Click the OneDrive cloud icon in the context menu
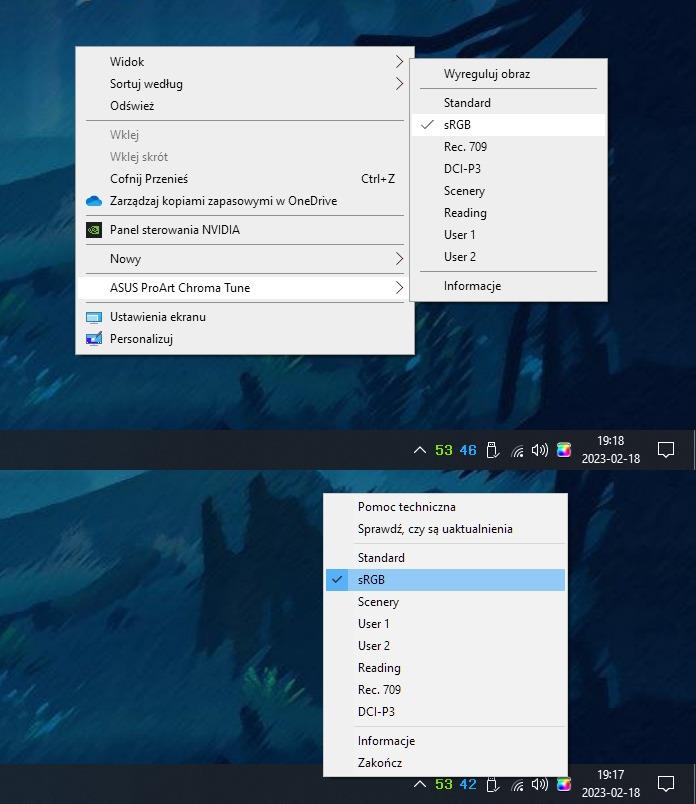This screenshot has width=696, height=804. tap(94, 201)
